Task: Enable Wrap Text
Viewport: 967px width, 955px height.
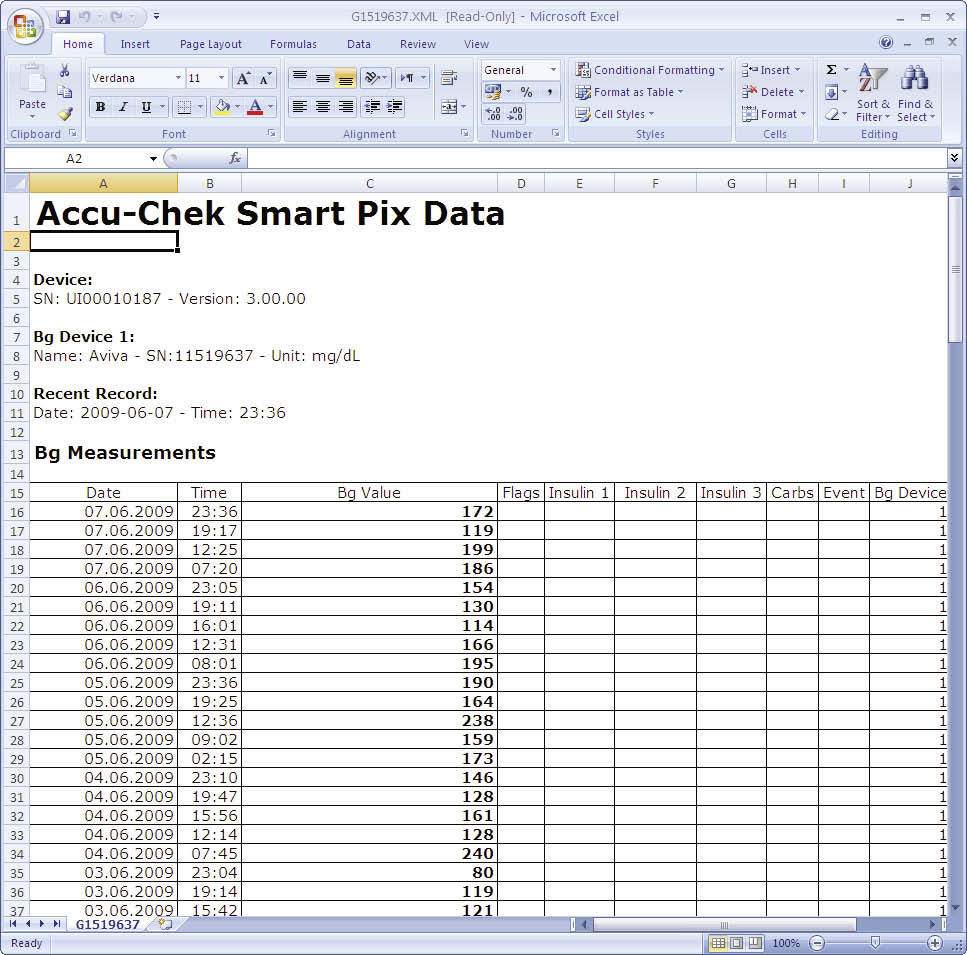Action: (x=448, y=78)
